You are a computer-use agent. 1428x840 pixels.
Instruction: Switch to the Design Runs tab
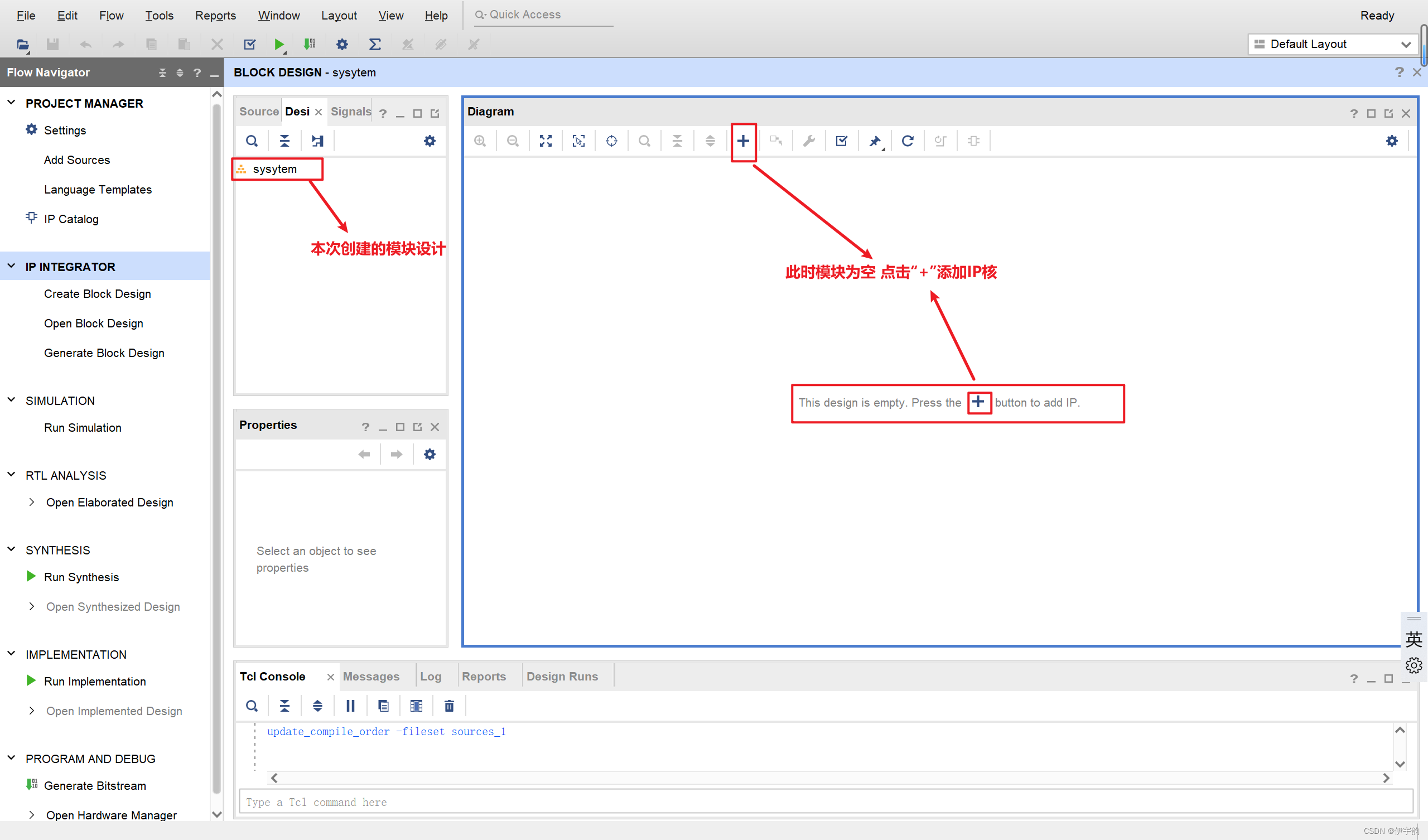click(x=562, y=676)
